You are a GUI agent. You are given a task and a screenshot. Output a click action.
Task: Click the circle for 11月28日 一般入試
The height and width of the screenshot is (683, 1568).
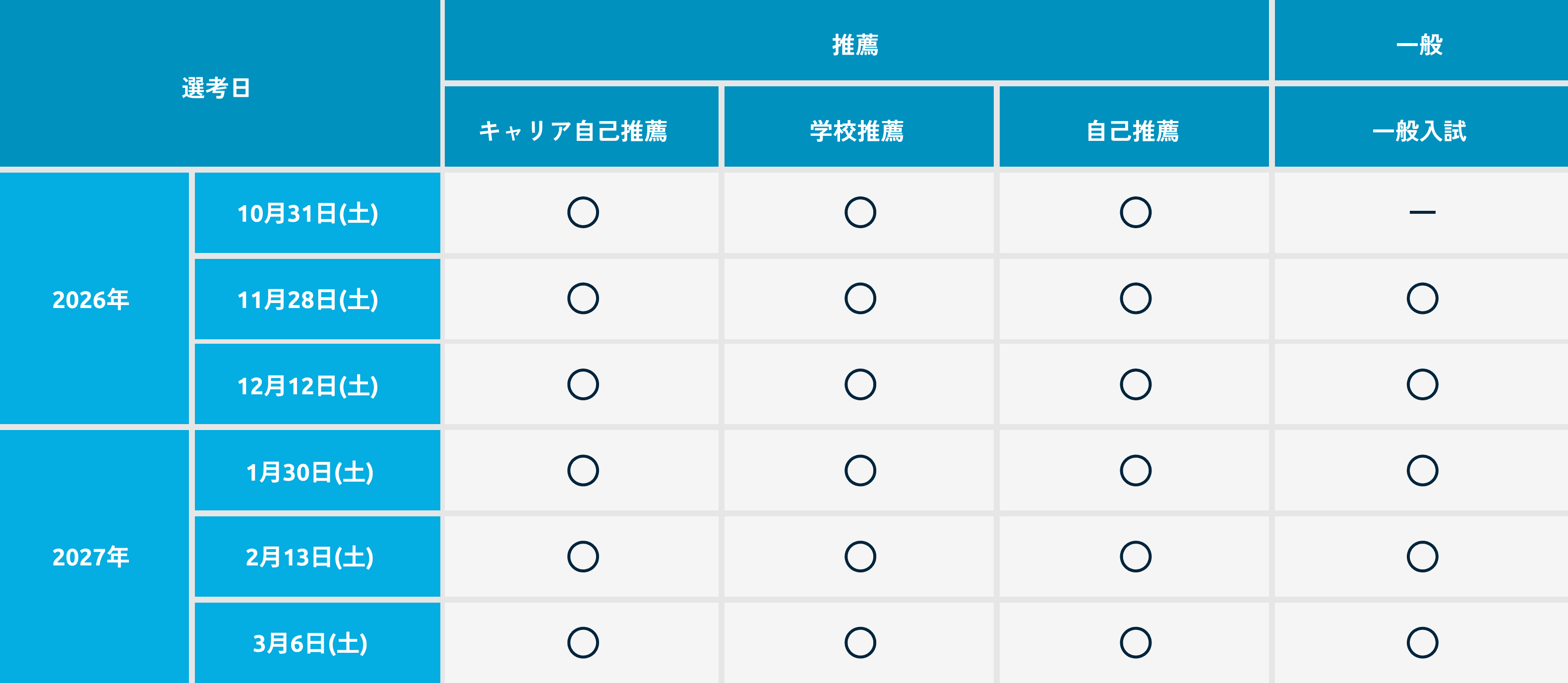pos(1422,298)
